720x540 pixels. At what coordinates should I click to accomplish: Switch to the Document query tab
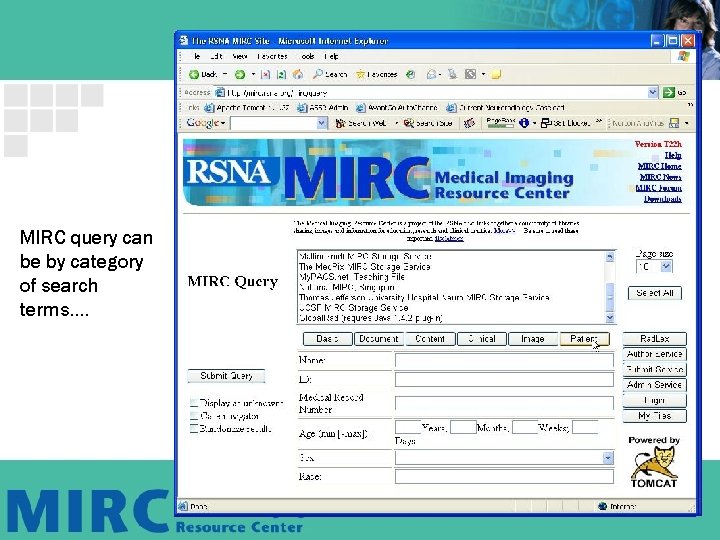(x=379, y=339)
